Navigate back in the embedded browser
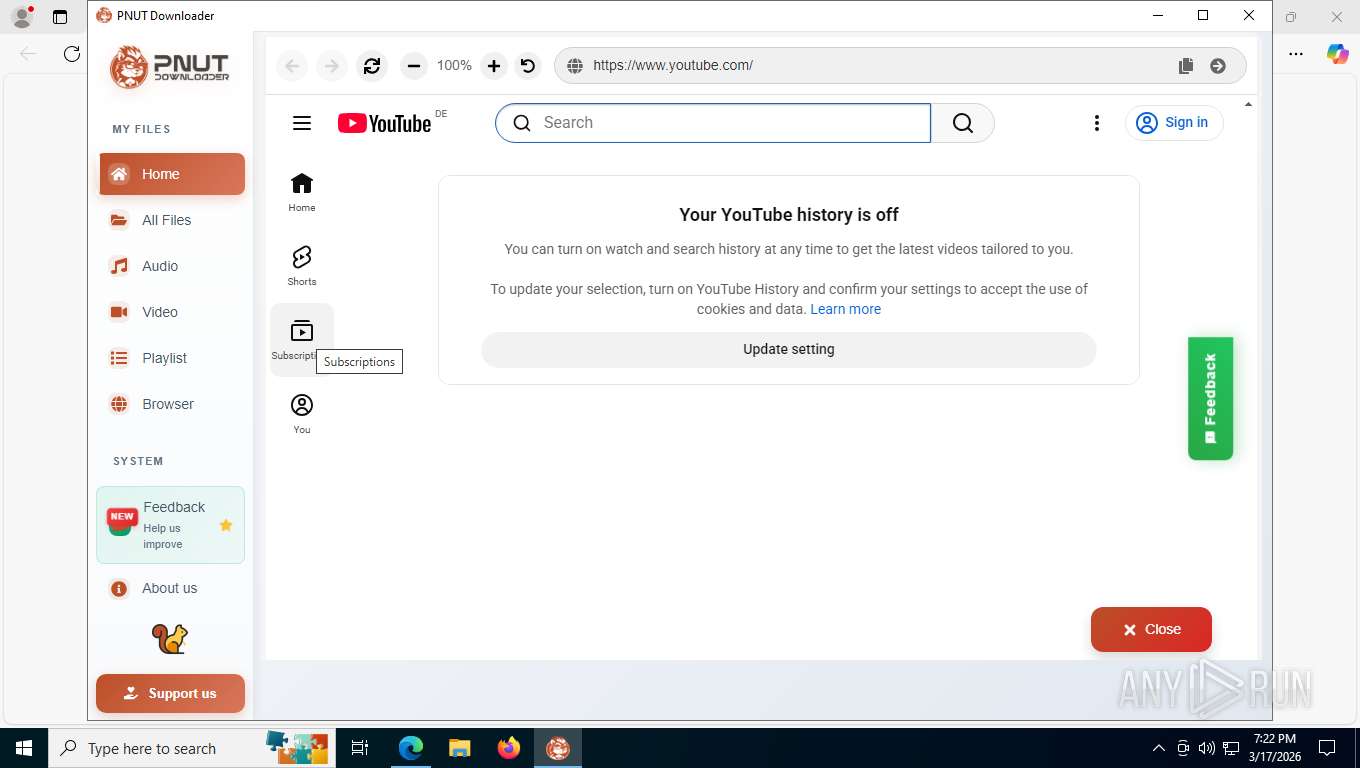Viewport: 1360px width, 768px height. point(292,66)
